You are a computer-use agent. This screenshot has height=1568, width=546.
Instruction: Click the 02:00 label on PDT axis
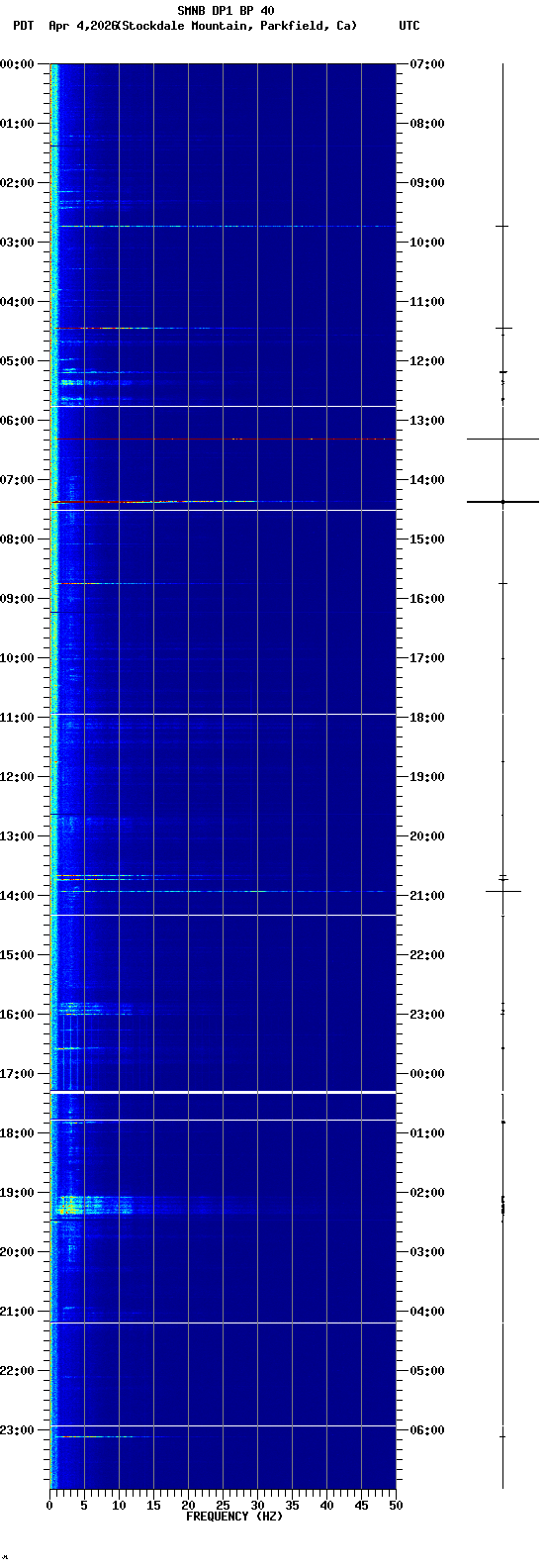(x=17, y=183)
